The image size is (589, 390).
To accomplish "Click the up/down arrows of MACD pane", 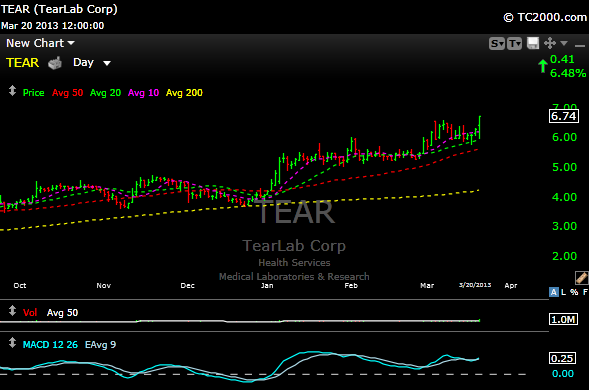I will pos(12,342).
